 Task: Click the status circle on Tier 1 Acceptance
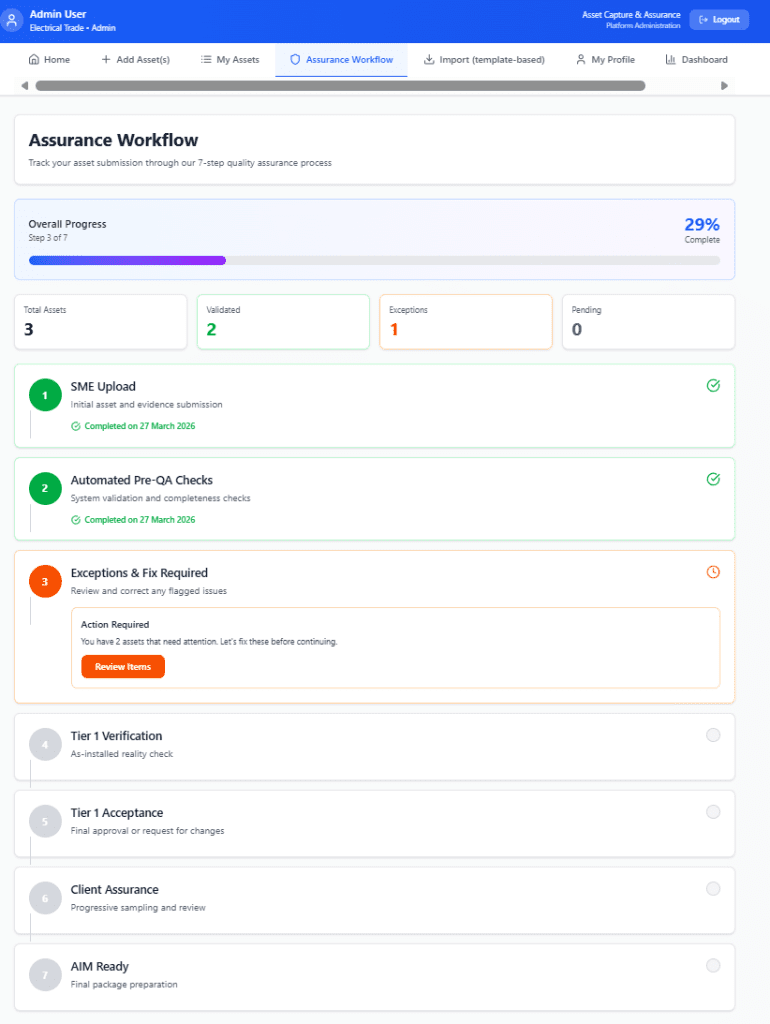tap(713, 812)
